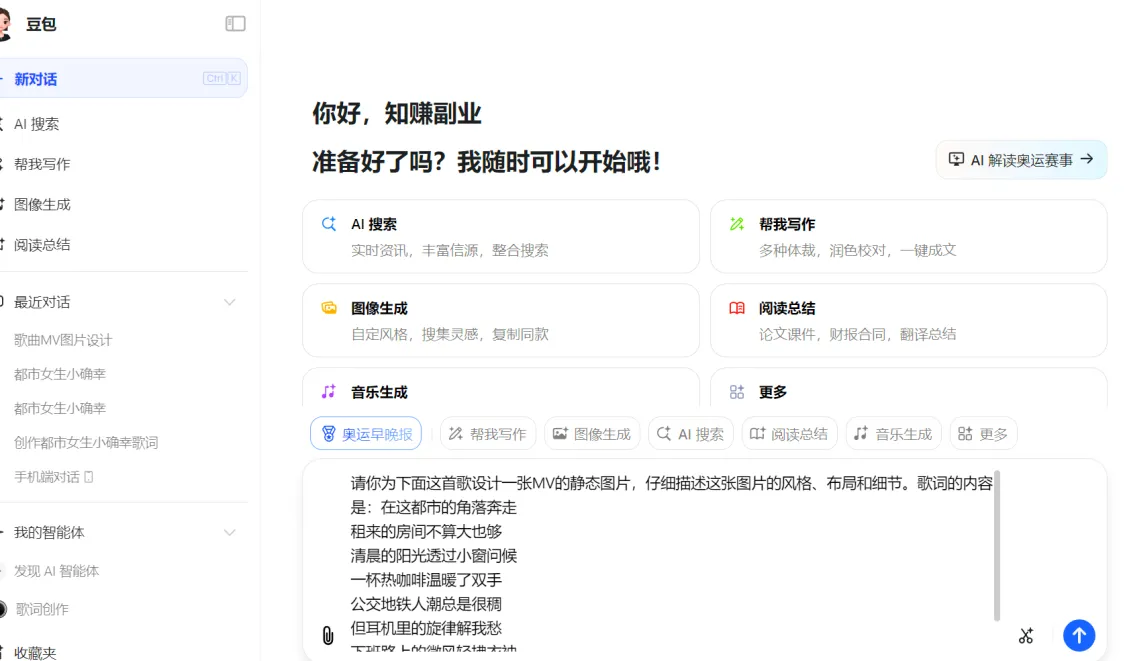The width and height of the screenshot is (1125, 661).
Task: Collapse the sidebar with the panel icon
Action: tap(234, 22)
